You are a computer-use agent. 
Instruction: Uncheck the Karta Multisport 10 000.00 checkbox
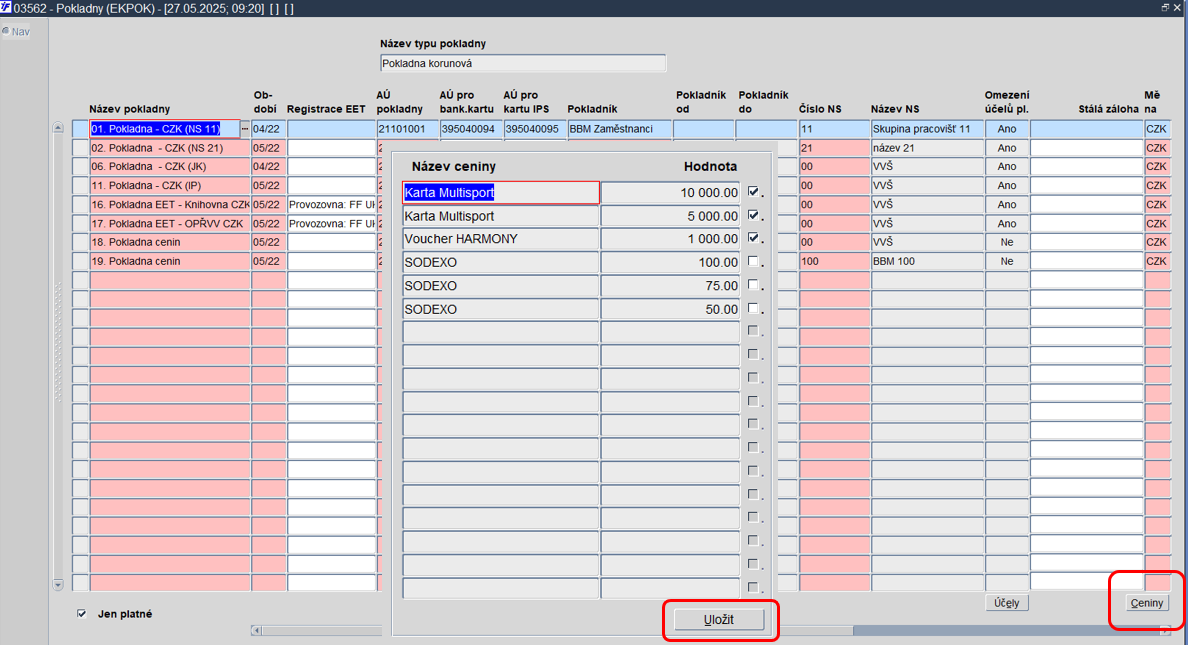753,192
